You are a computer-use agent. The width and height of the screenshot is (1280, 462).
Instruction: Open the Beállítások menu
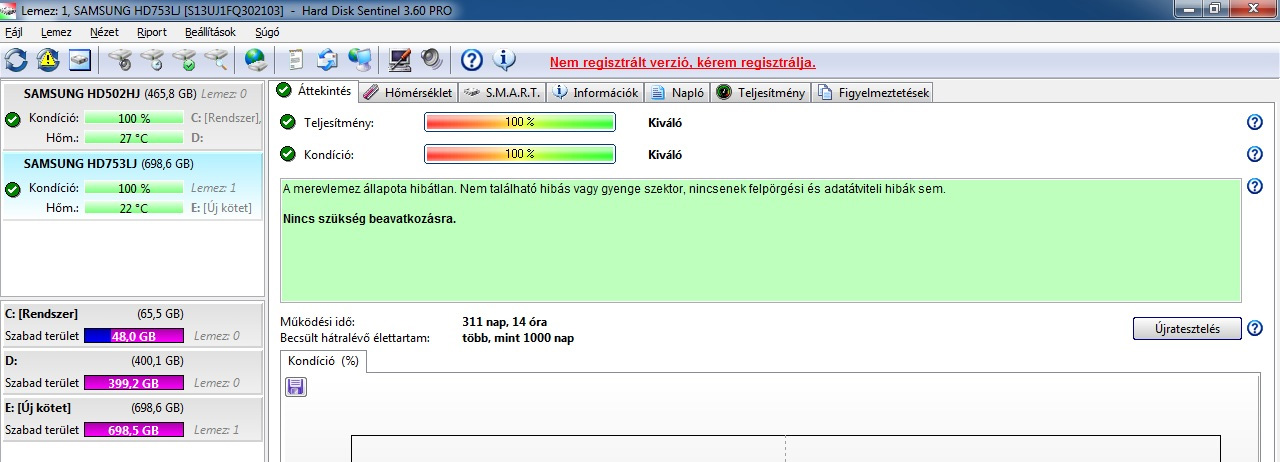click(x=210, y=32)
